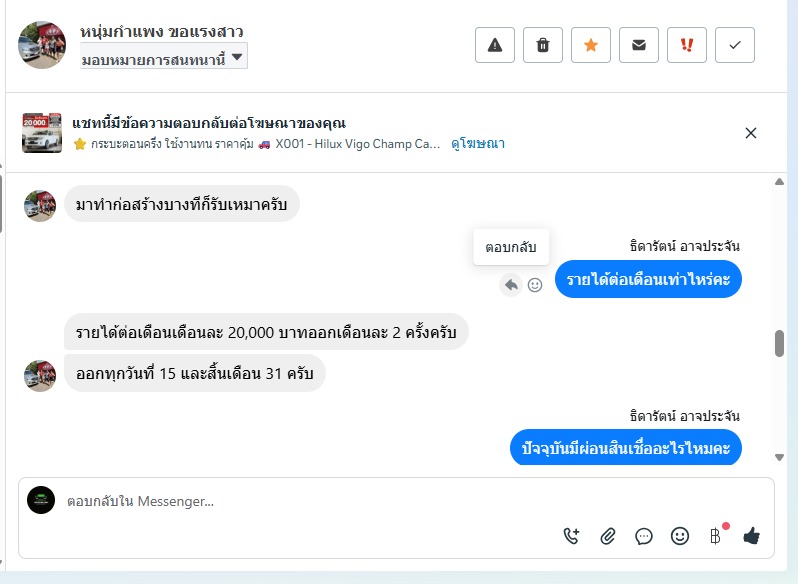Mark conversation with the orange star

pyautogui.click(x=591, y=45)
